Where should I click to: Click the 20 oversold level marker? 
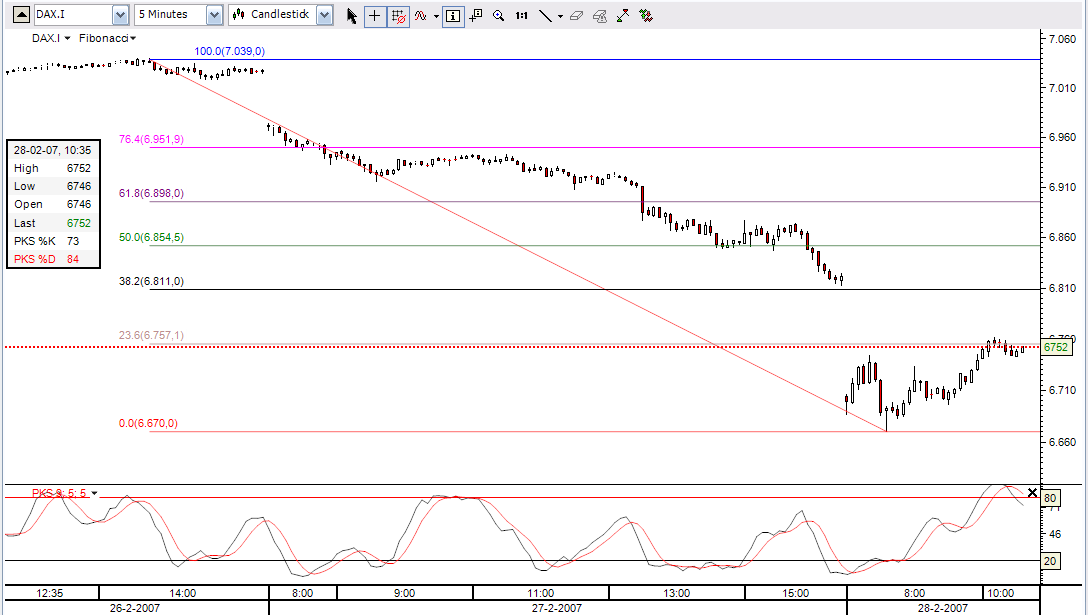1050,561
